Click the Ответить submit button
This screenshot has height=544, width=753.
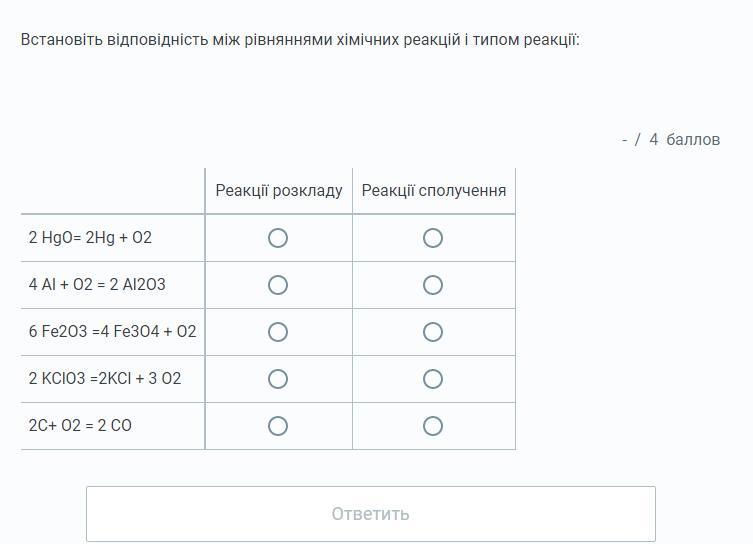click(371, 514)
